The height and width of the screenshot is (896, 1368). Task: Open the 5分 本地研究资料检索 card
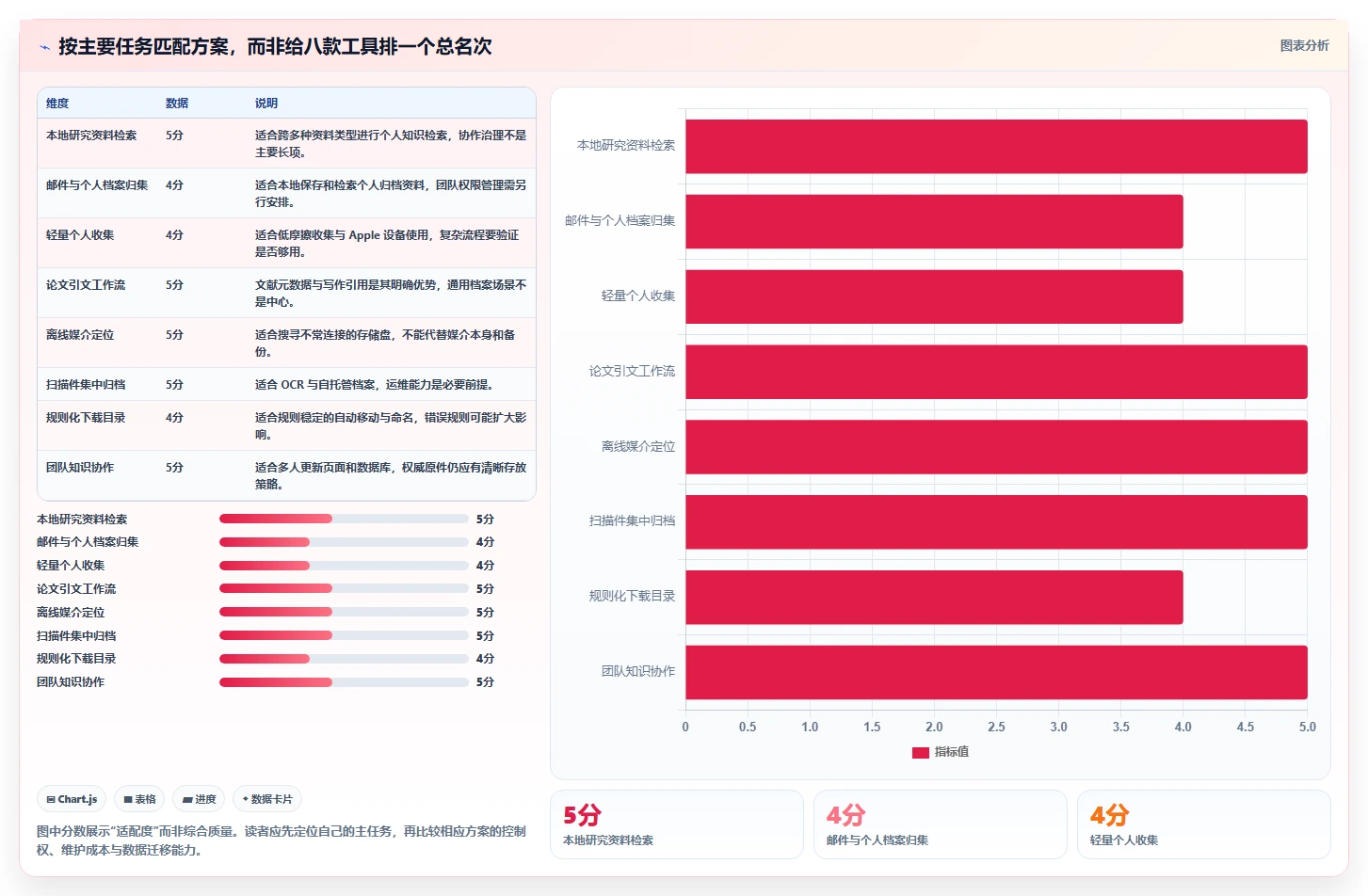[676, 824]
